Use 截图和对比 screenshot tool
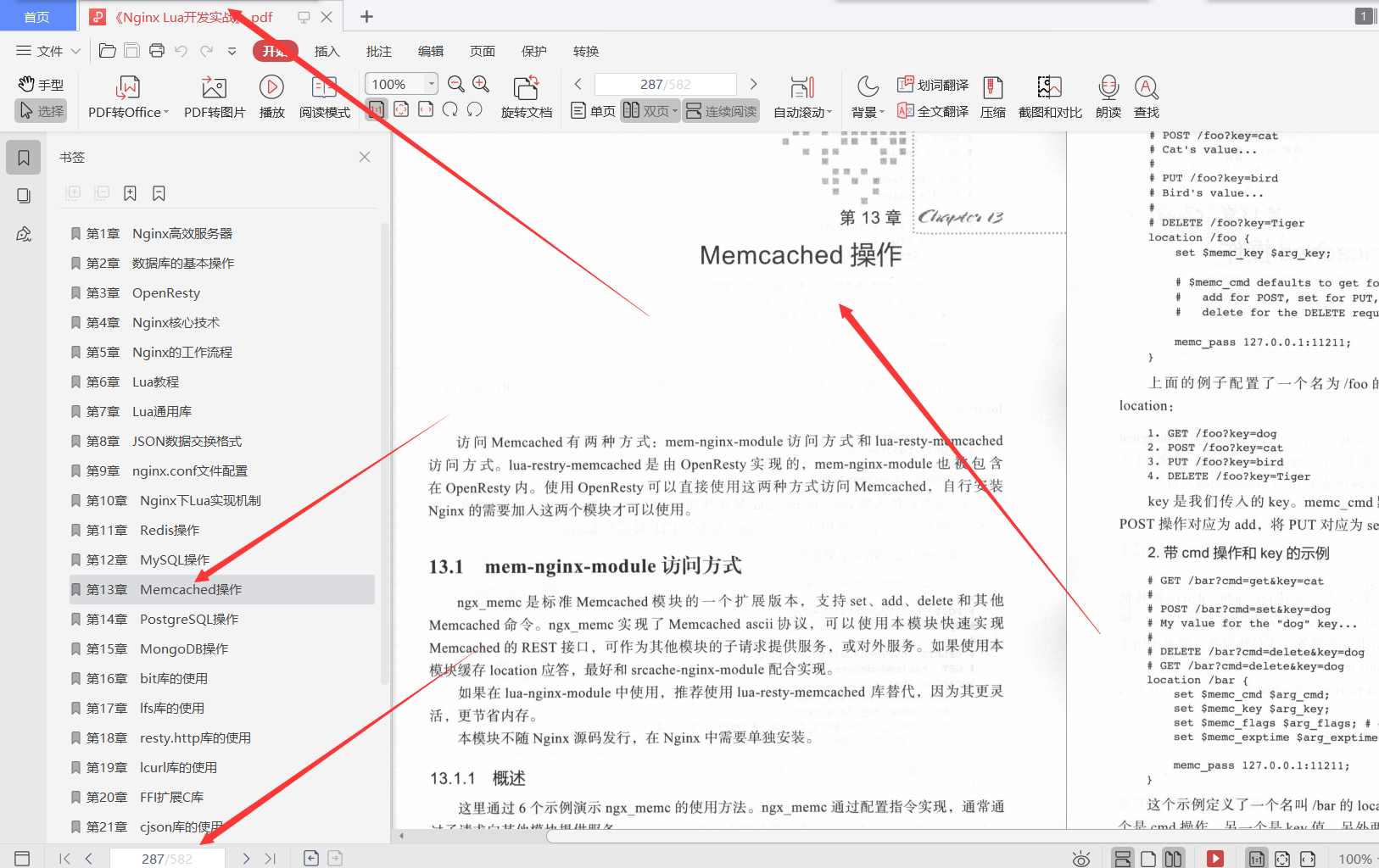The image size is (1379, 868). coord(1049,96)
